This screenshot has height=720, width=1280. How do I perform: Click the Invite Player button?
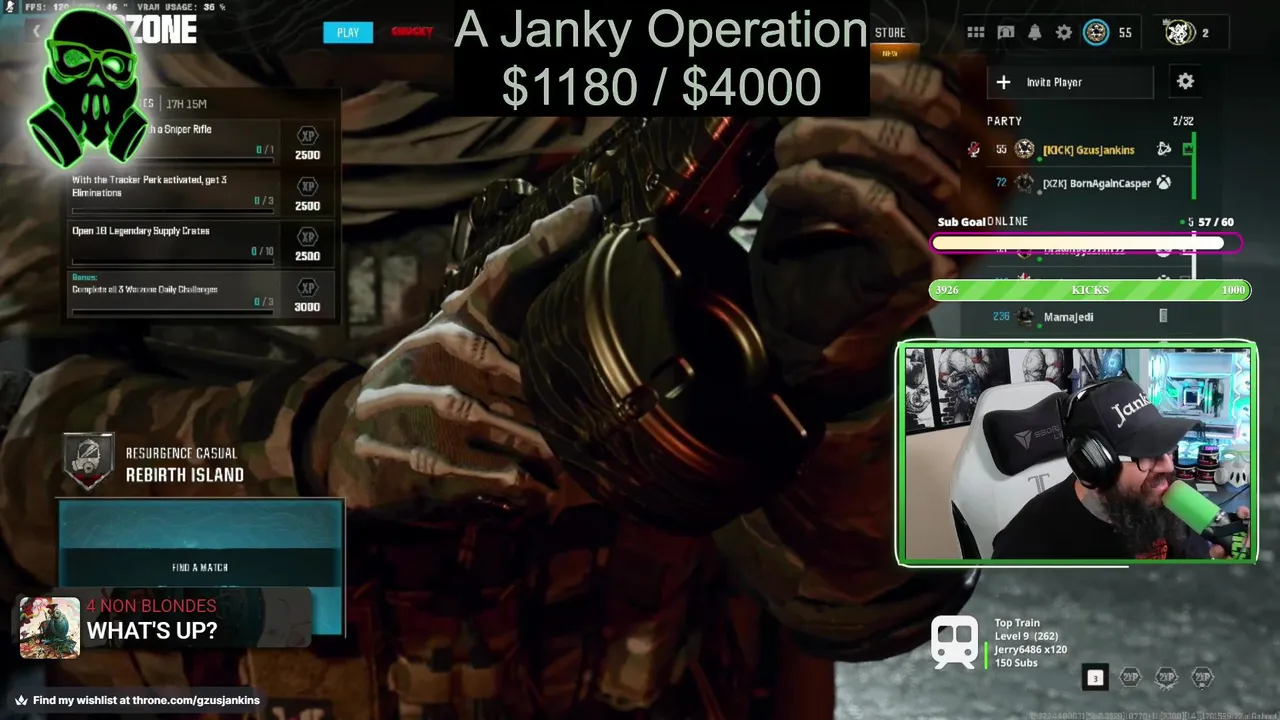point(1070,82)
